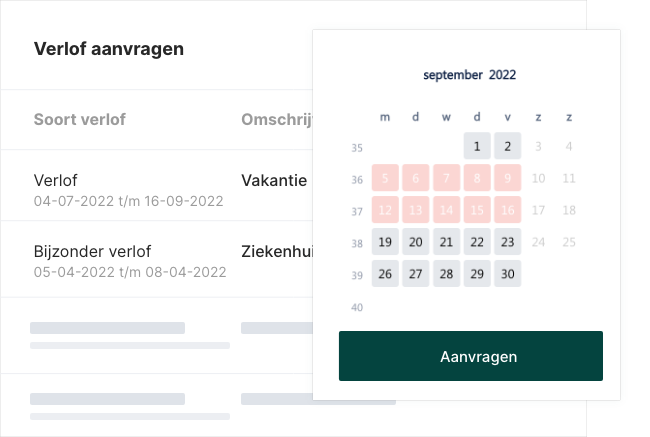Open the september 2022 month header
650x437 pixels.
click(x=469, y=75)
